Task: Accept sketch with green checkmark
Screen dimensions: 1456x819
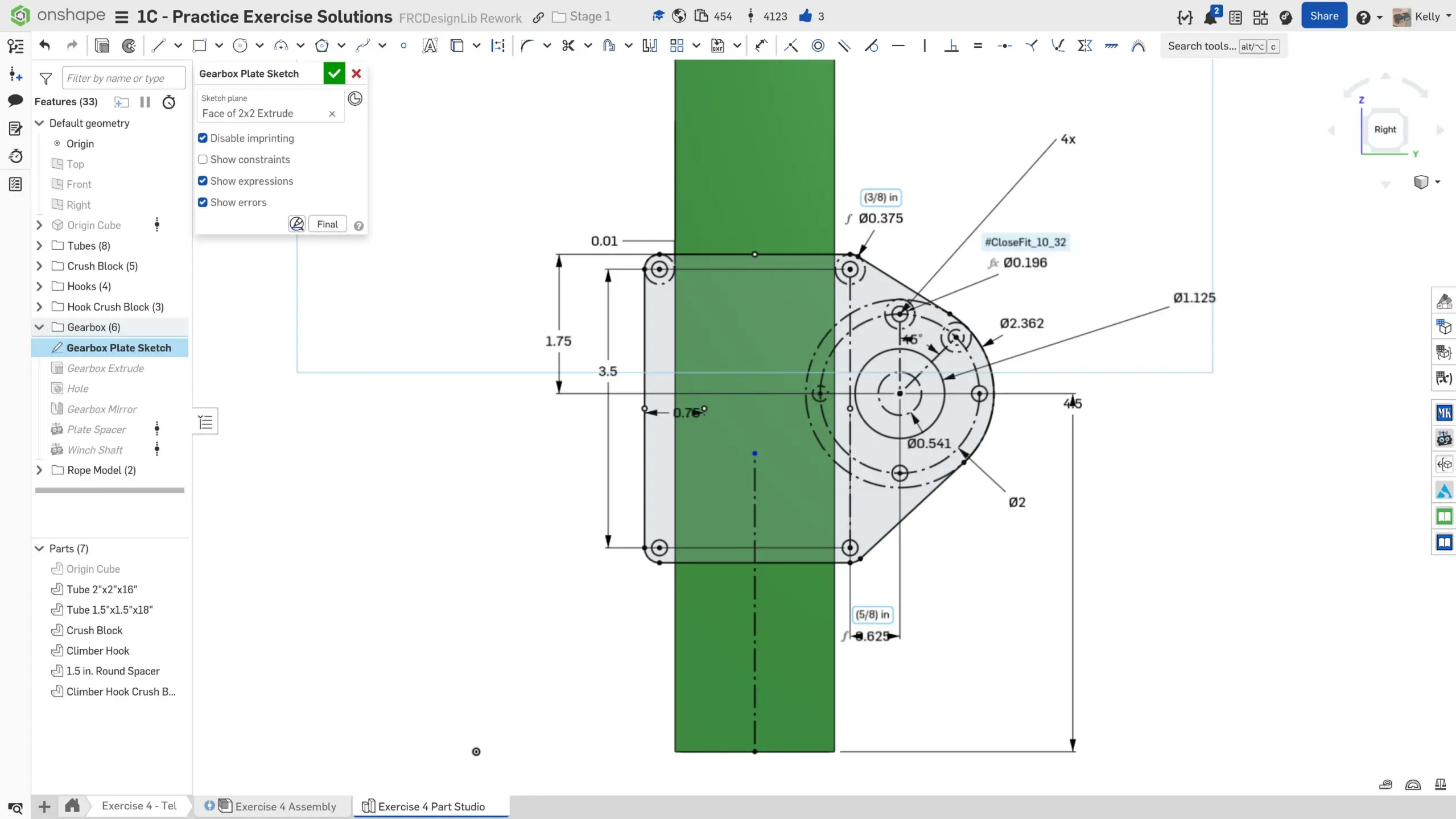Action: click(x=334, y=73)
